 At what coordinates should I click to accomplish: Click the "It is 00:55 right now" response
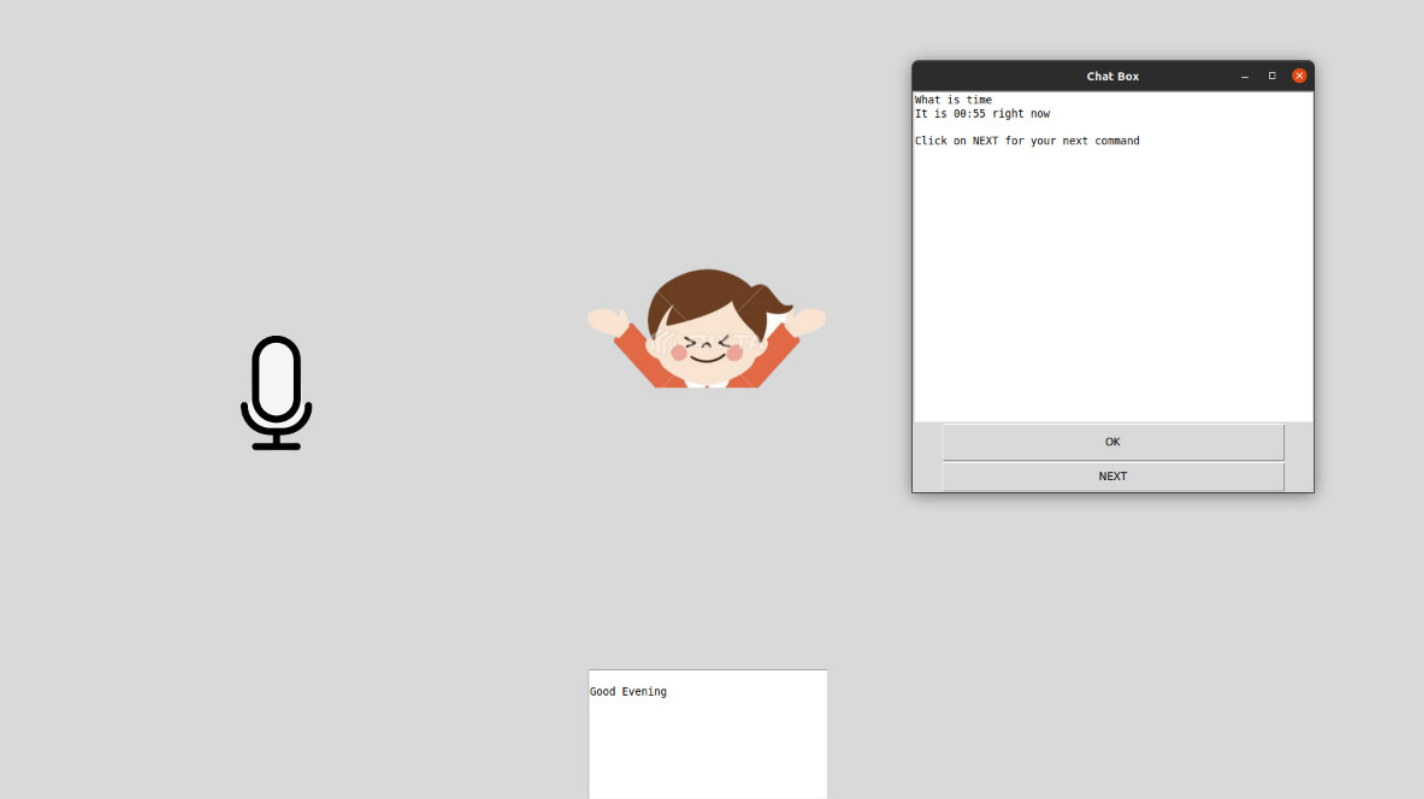(982, 114)
